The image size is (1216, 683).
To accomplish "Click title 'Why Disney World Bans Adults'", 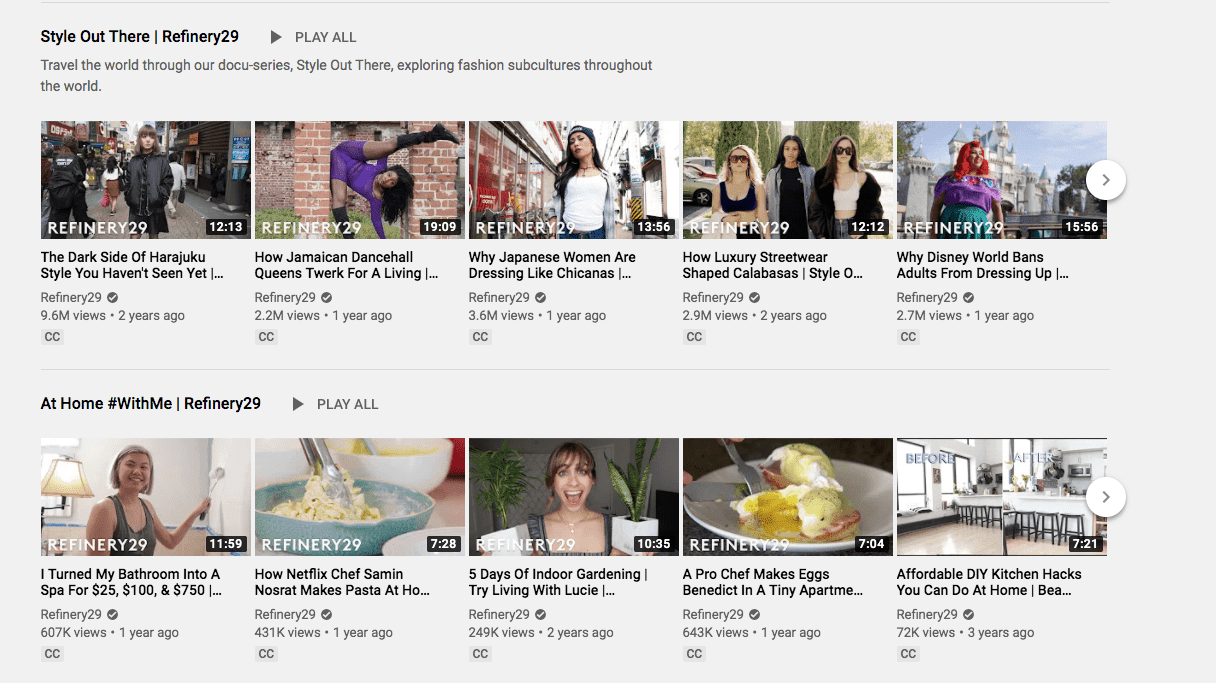I will (983, 265).
